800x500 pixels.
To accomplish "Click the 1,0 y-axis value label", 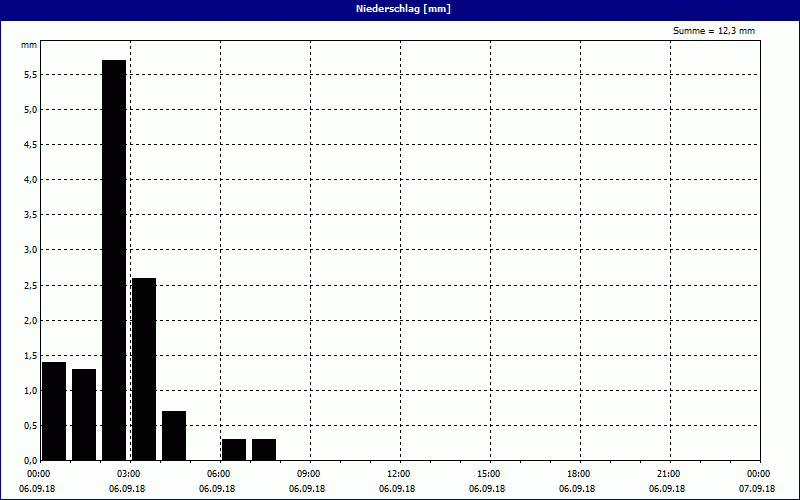I will [29, 391].
